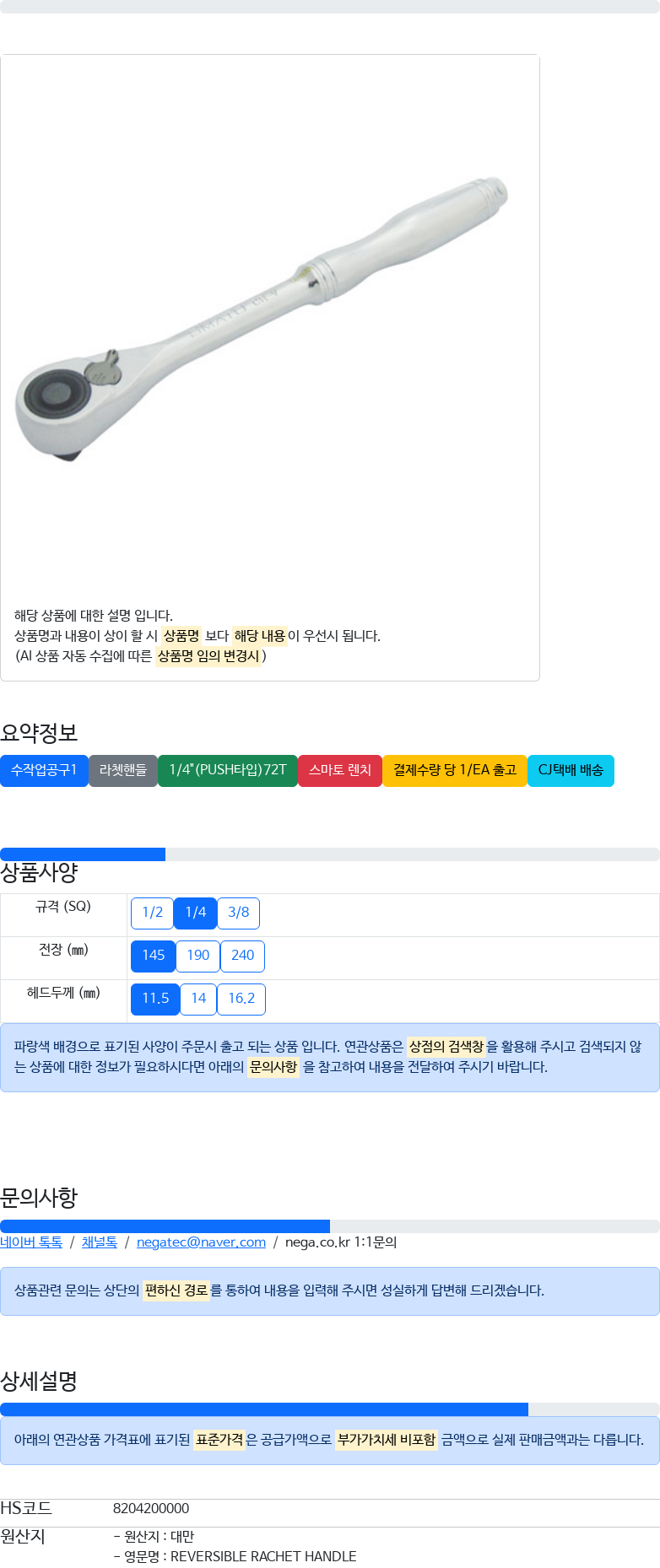Click the negatec@naver.com email link

(201, 1242)
